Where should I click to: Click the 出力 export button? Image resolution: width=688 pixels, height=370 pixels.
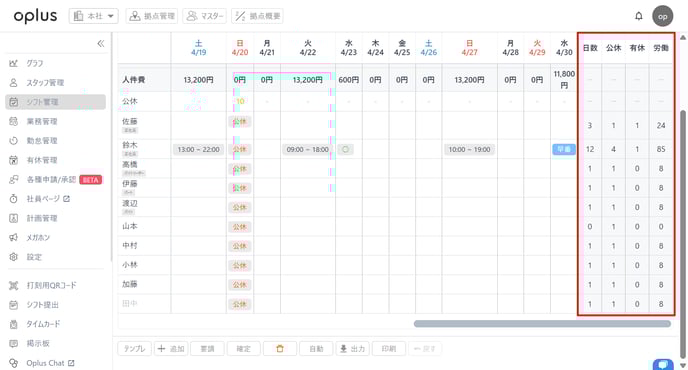coord(352,348)
